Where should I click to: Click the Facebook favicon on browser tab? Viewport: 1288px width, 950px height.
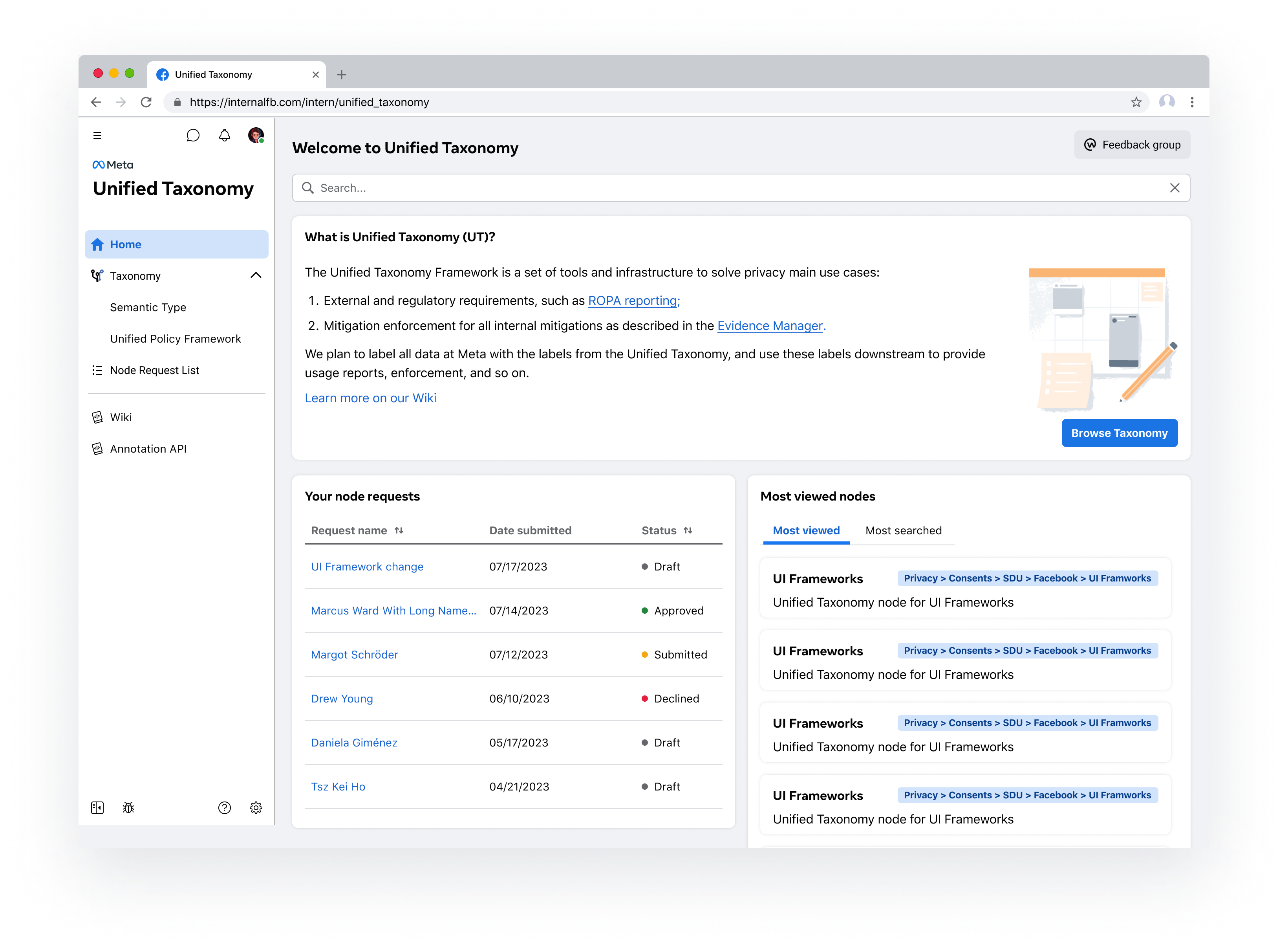point(163,75)
